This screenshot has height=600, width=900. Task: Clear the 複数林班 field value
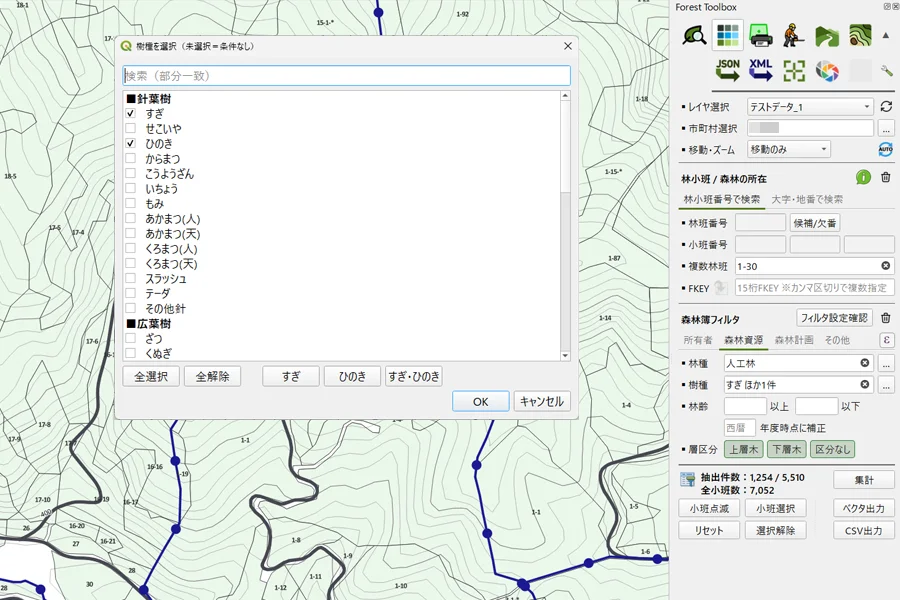(x=886, y=266)
